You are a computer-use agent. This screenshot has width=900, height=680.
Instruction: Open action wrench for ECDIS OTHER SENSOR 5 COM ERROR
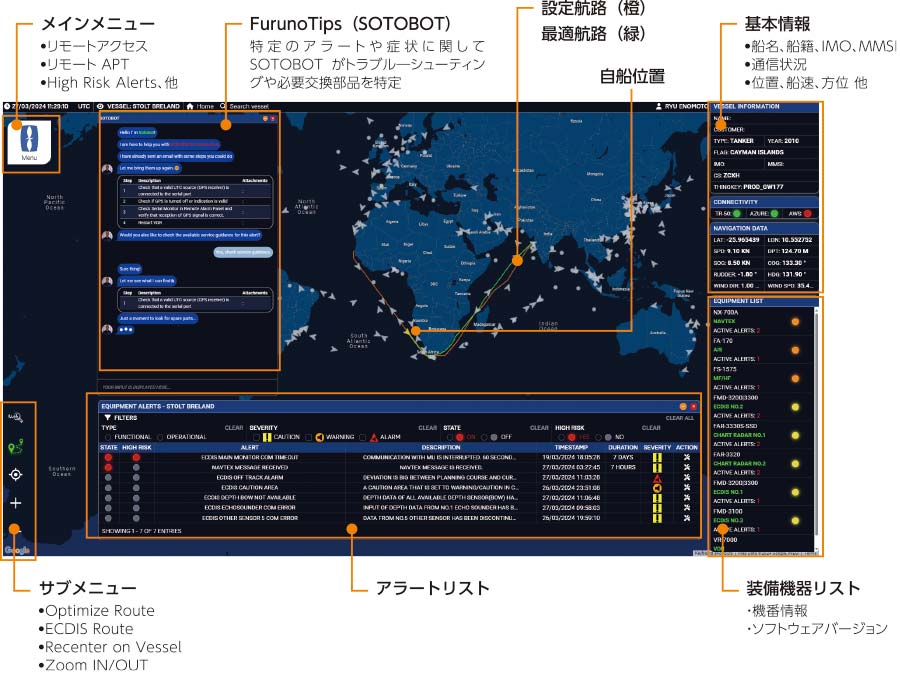pyautogui.click(x=686, y=518)
